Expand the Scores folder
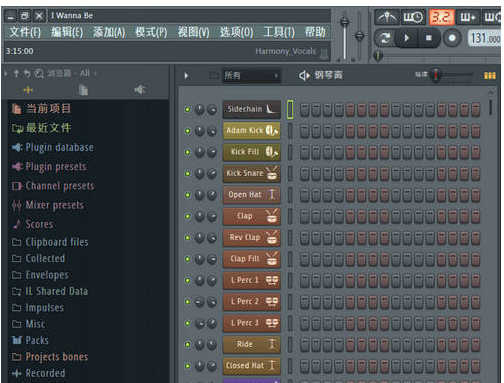 click(33, 224)
